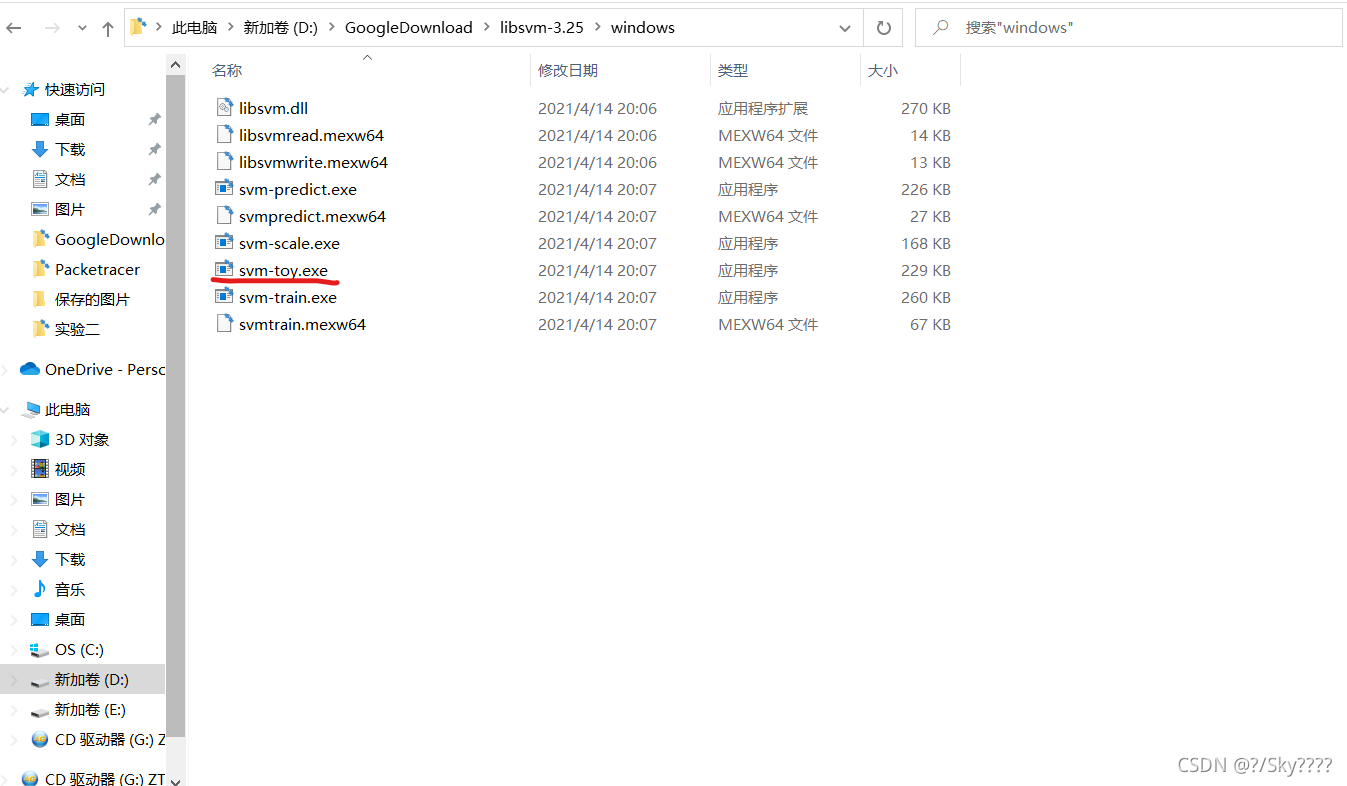This screenshot has height=786, width=1347.
Task: Sort files by 大小 column
Action: pyautogui.click(x=883, y=70)
